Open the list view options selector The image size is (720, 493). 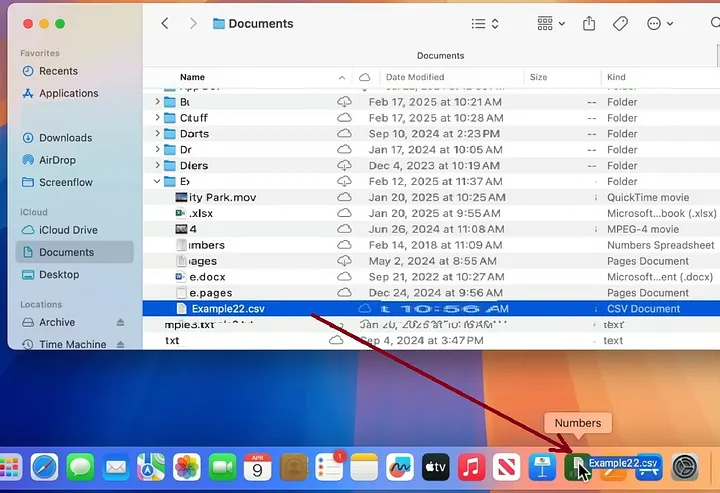click(485, 23)
